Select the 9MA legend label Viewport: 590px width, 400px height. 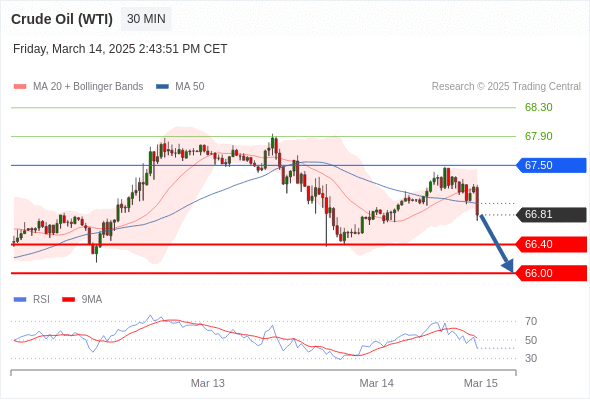coord(92,300)
